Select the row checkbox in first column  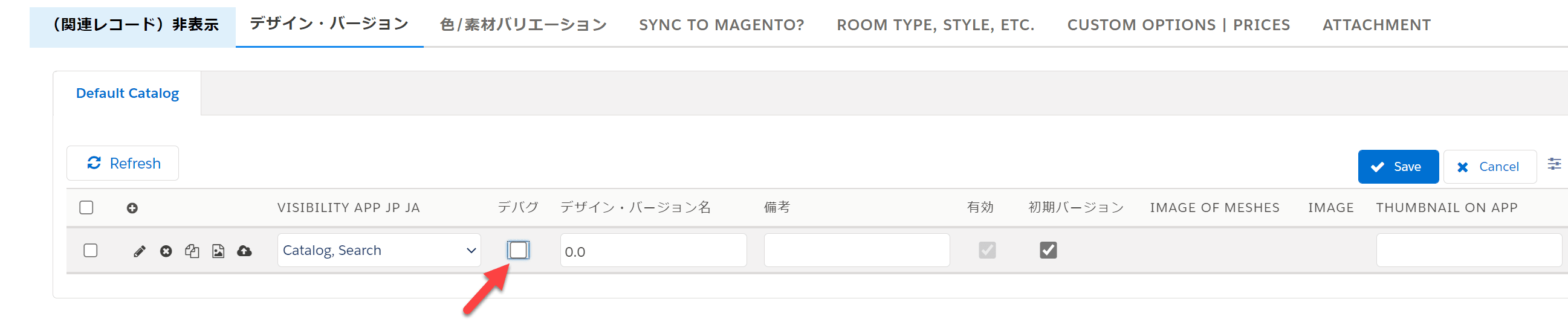coord(91,251)
